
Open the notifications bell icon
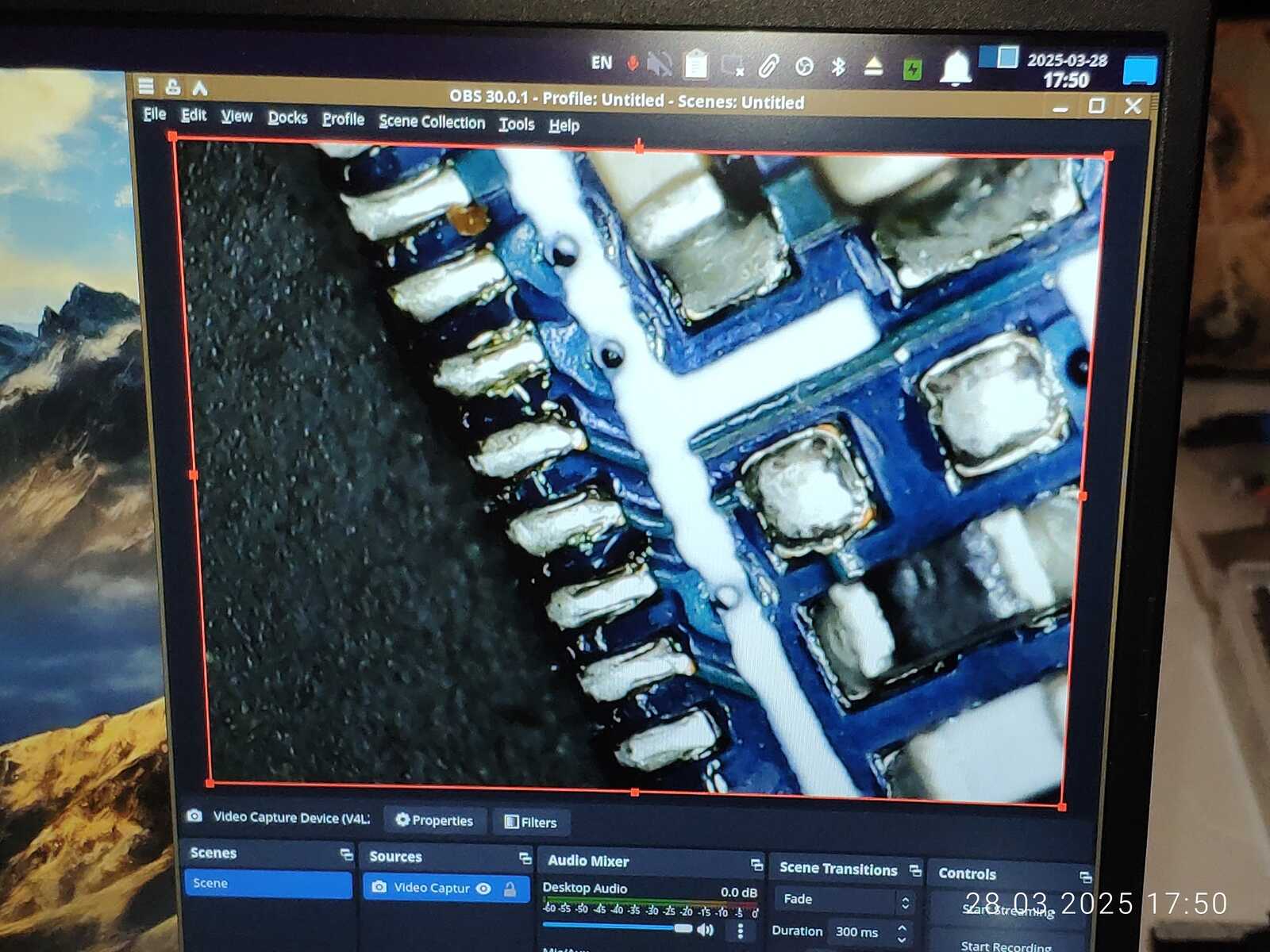956,68
